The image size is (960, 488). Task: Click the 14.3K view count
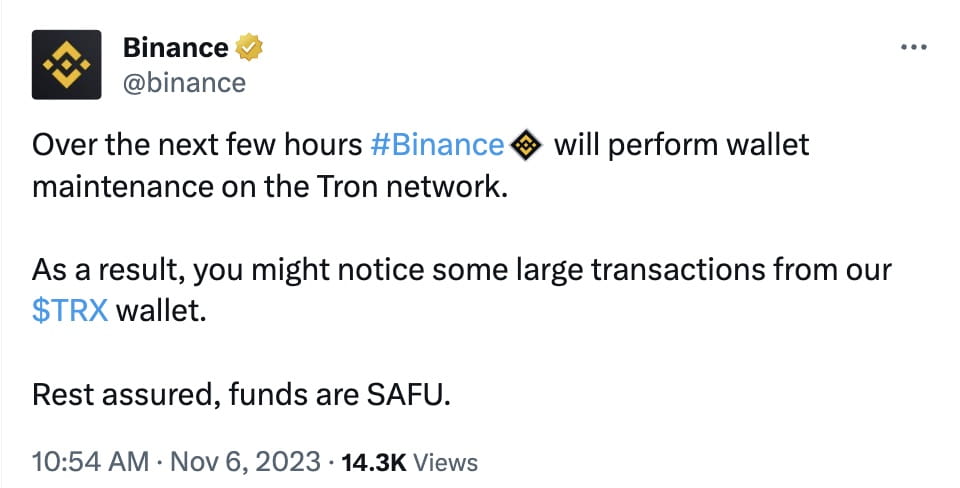(374, 462)
